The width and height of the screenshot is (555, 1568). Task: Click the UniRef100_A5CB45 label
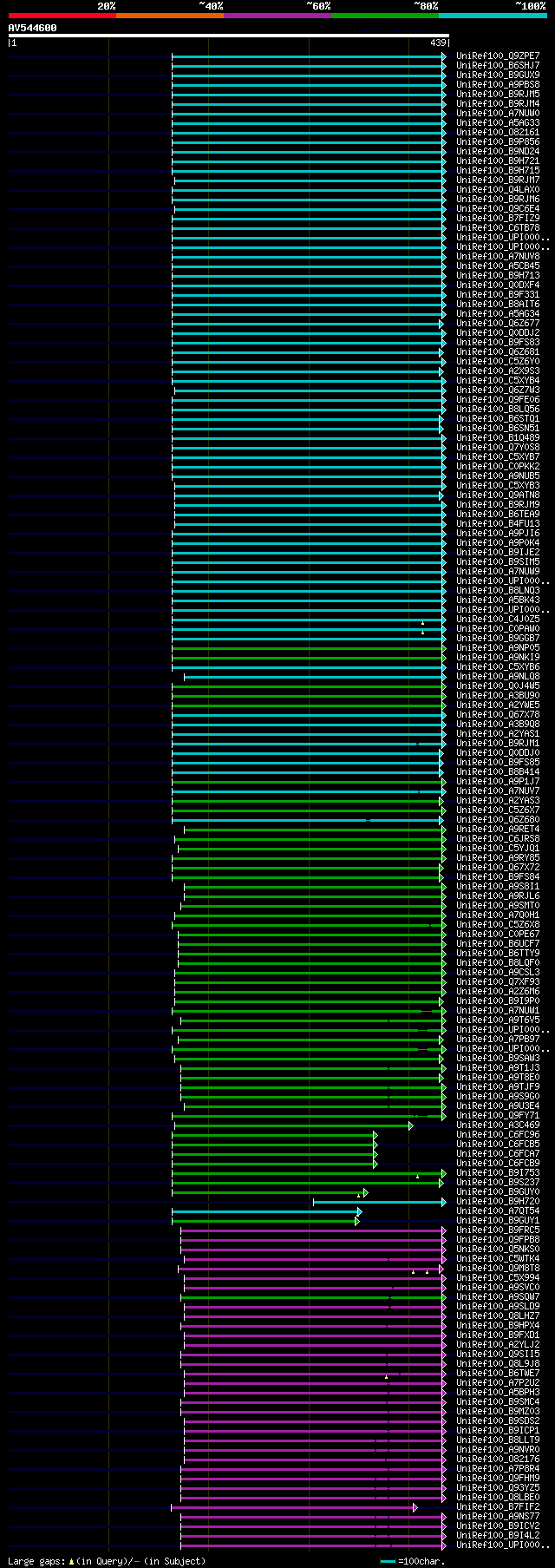pos(498,266)
